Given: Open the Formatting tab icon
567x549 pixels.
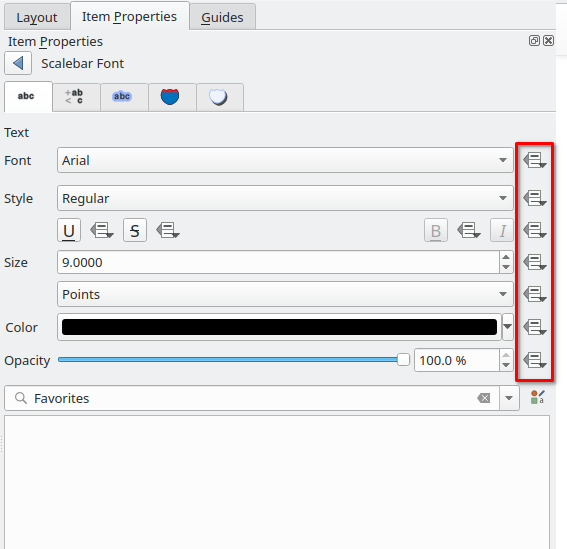Looking at the screenshot, I should click(76, 97).
